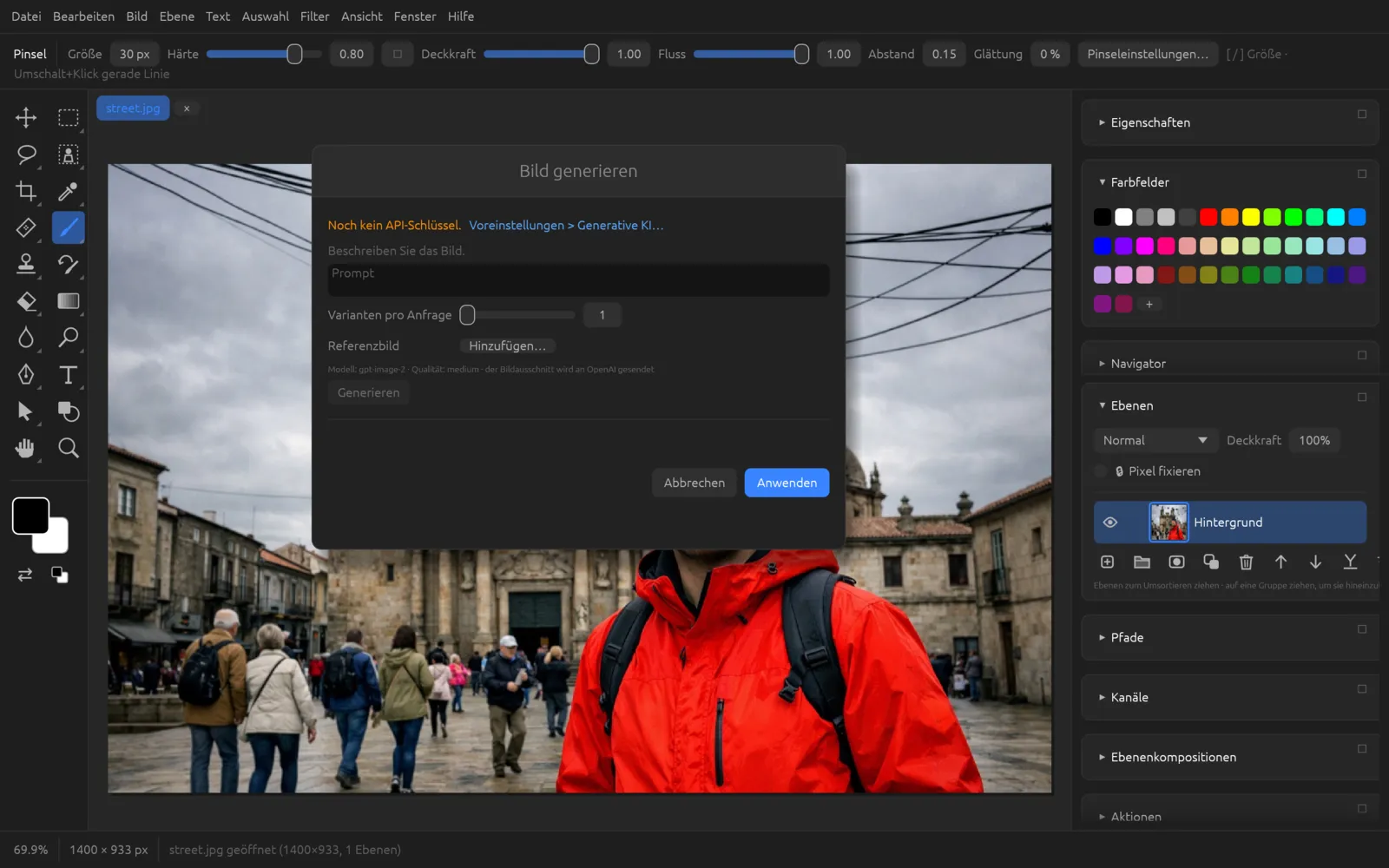Select the Gradient tool
Image resolution: width=1389 pixels, height=868 pixels.
click(69, 301)
